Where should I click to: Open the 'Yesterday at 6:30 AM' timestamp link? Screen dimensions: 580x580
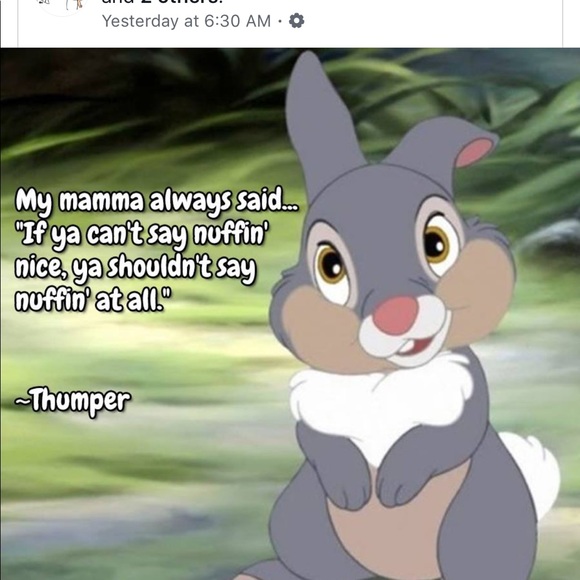(x=186, y=21)
